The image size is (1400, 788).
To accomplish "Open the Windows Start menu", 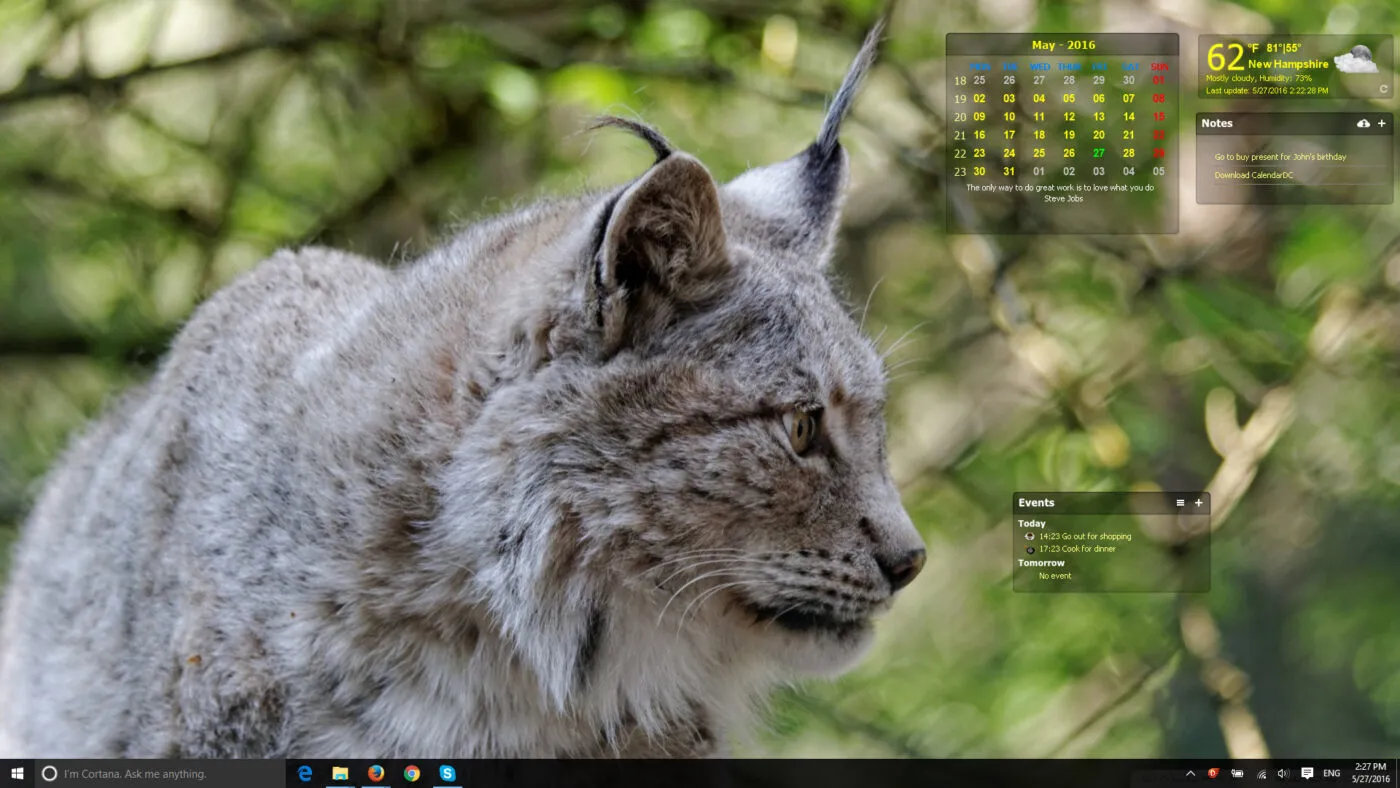I will (x=17, y=773).
